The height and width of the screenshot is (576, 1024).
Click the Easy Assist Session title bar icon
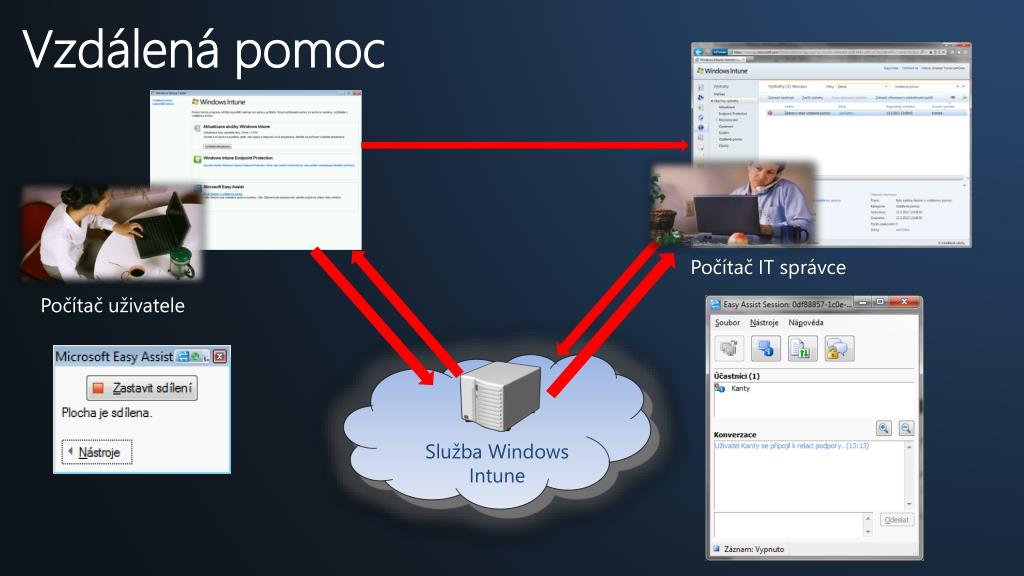[x=716, y=304]
